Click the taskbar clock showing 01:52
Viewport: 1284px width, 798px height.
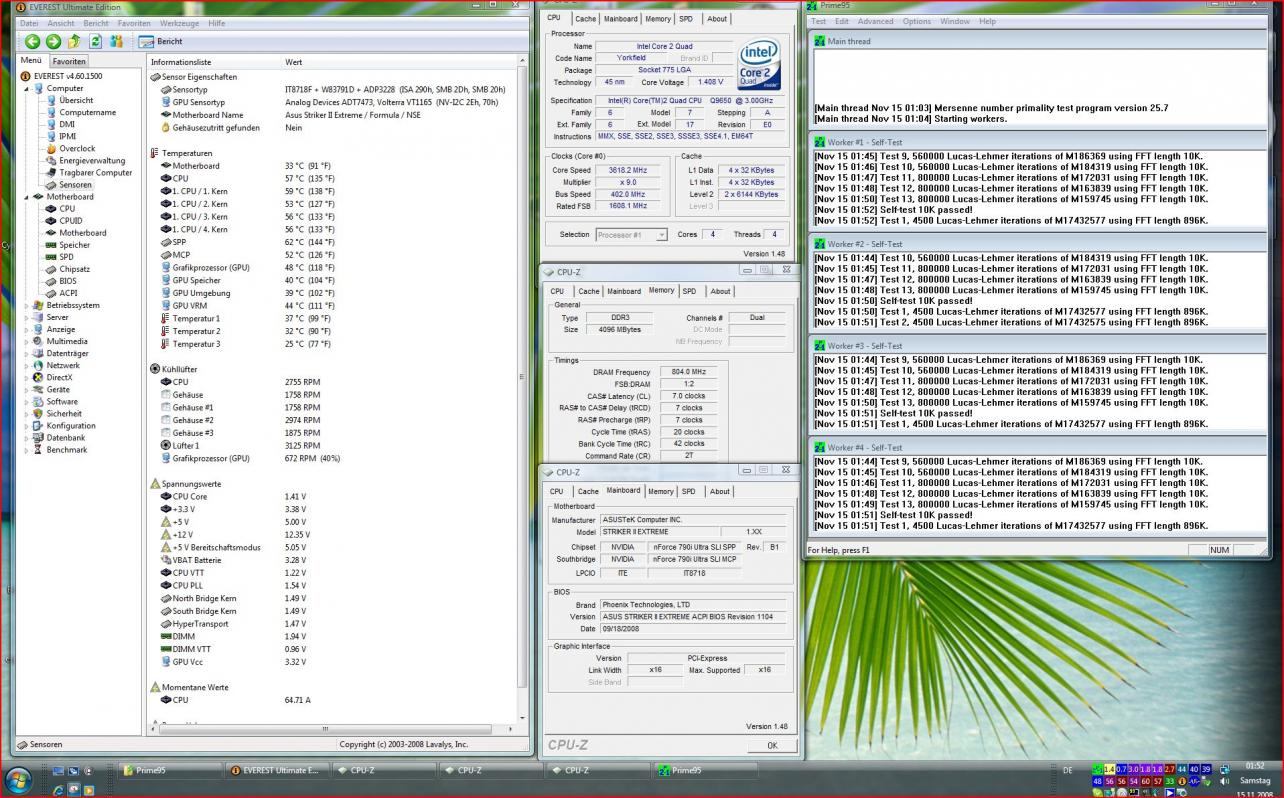[1254, 766]
